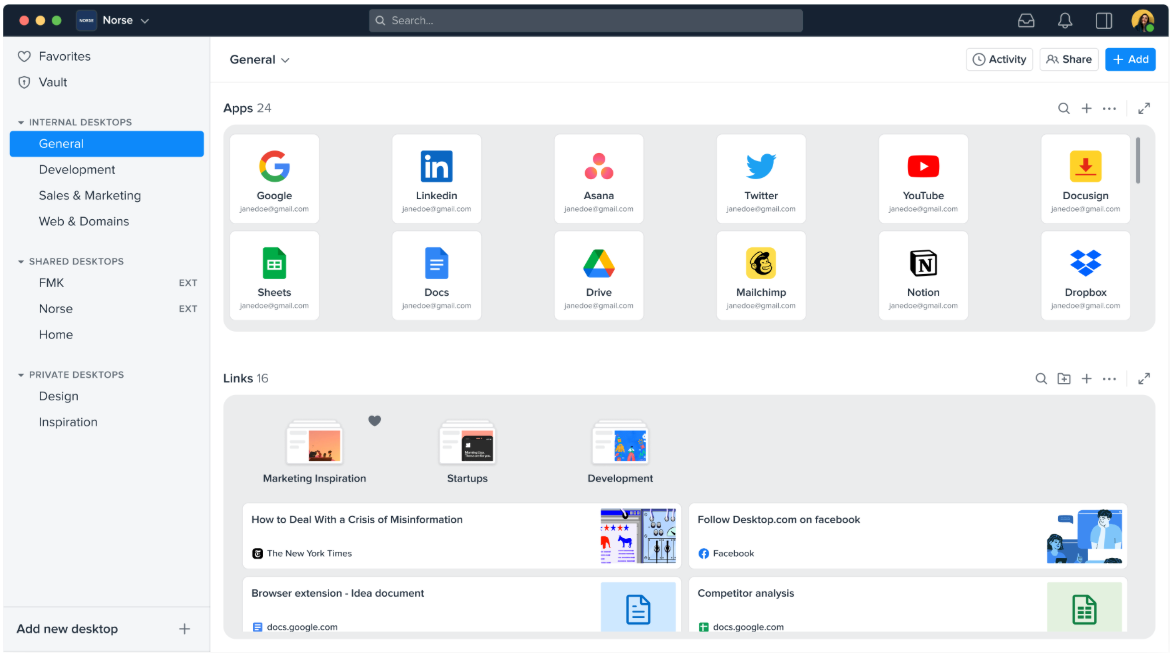1171x660 pixels.
Task: Open the Asana app
Action: point(599,178)
